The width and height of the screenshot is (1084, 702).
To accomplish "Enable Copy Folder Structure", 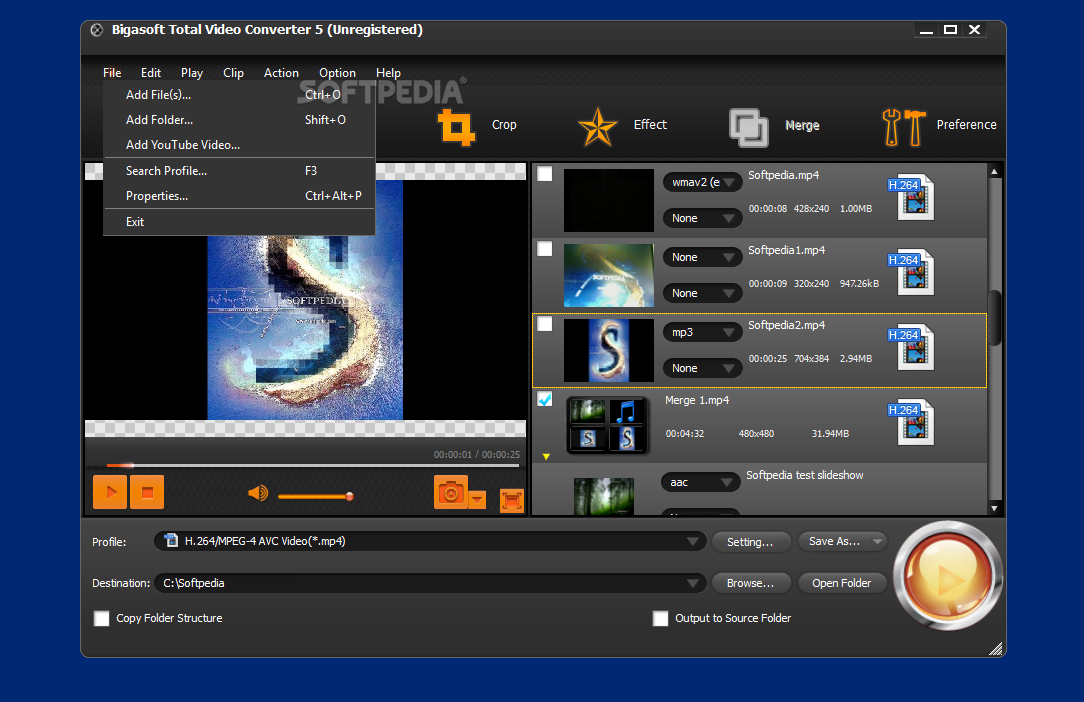I will [x=102, y=618].
